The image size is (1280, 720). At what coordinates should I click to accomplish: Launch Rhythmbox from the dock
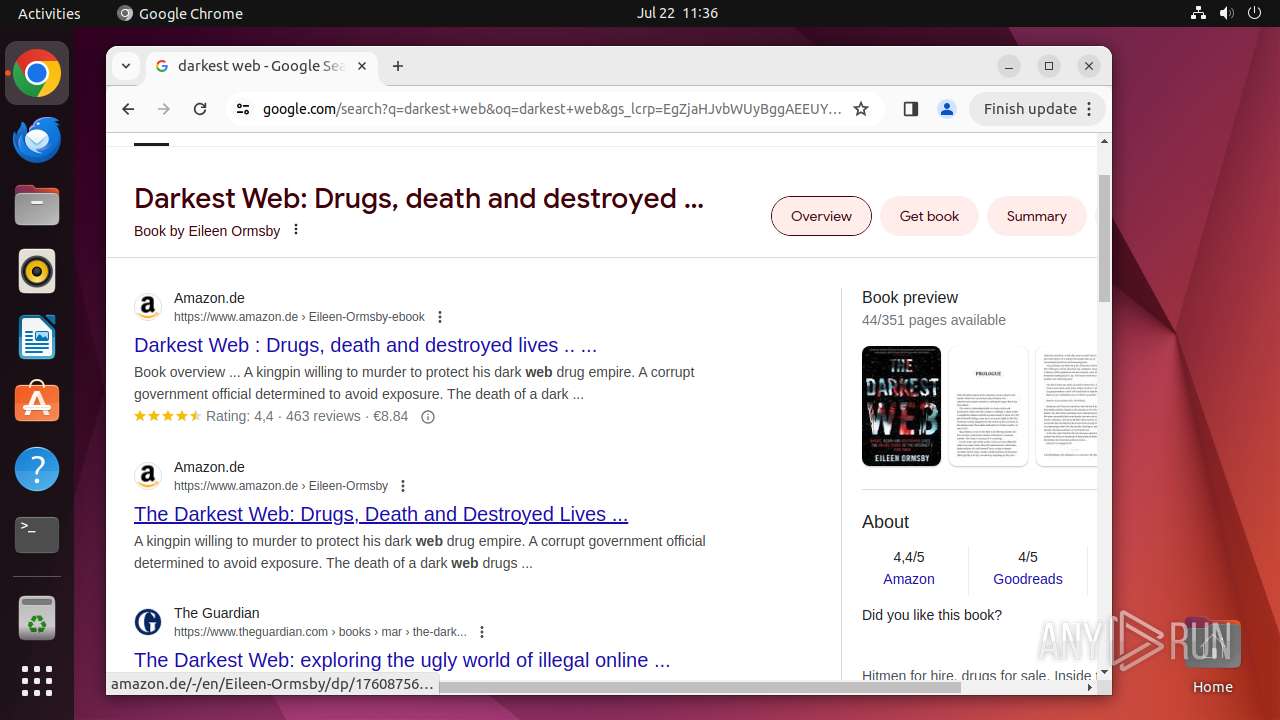point(37,272)
